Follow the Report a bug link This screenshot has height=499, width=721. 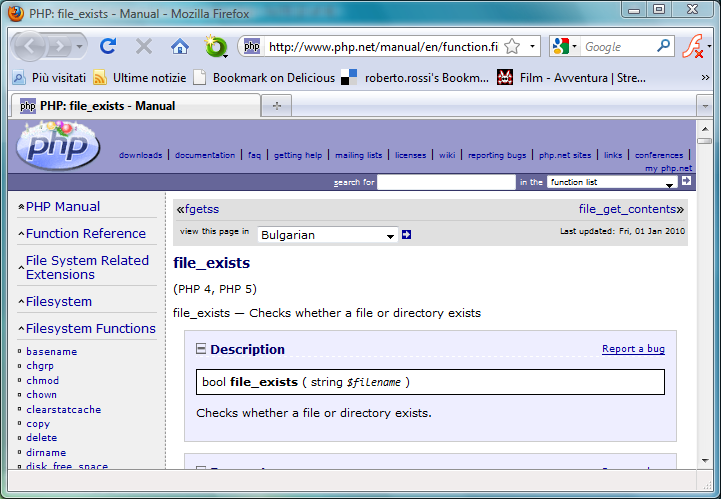coord(633,349)
